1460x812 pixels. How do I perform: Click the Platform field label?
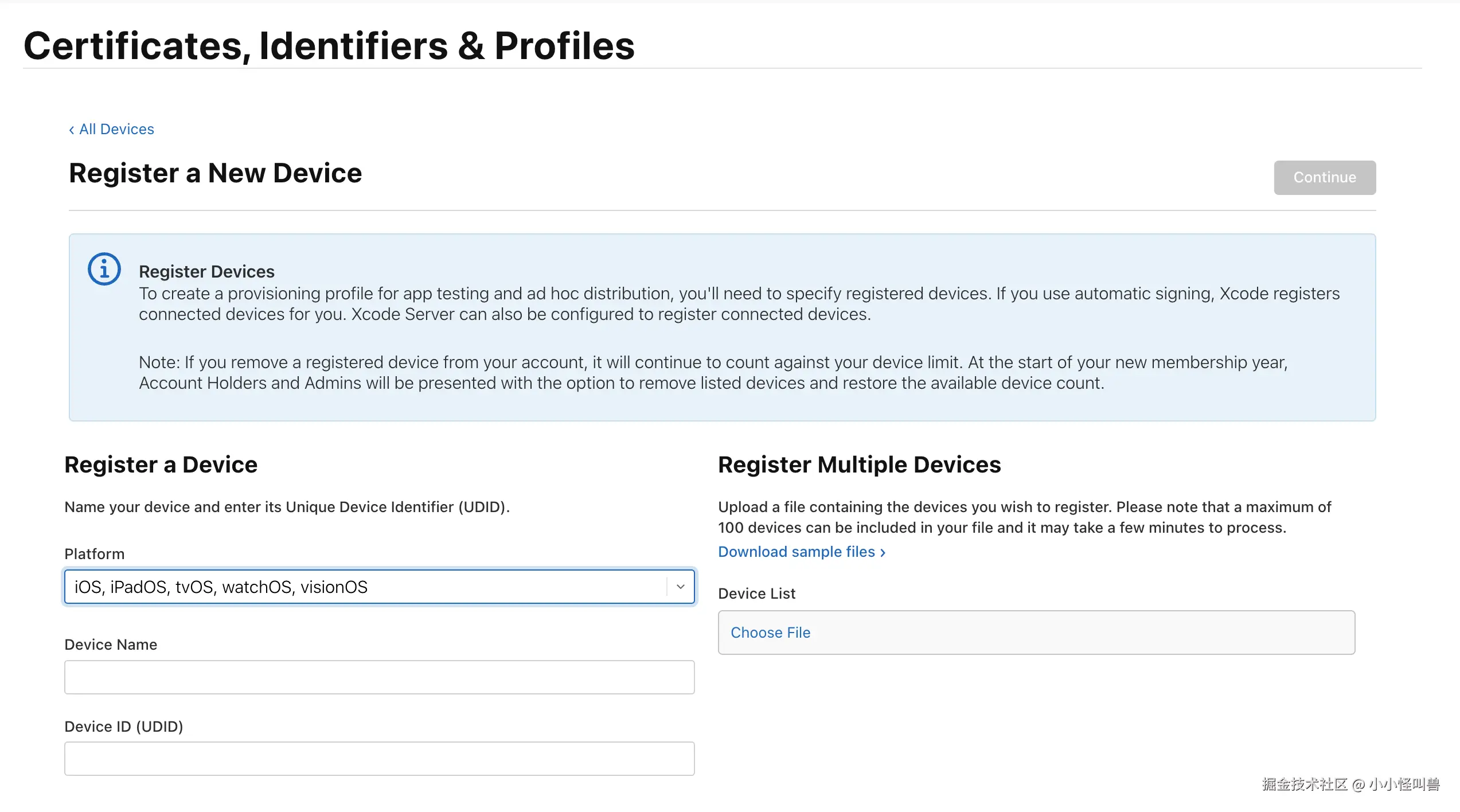(x=94, y=554)
